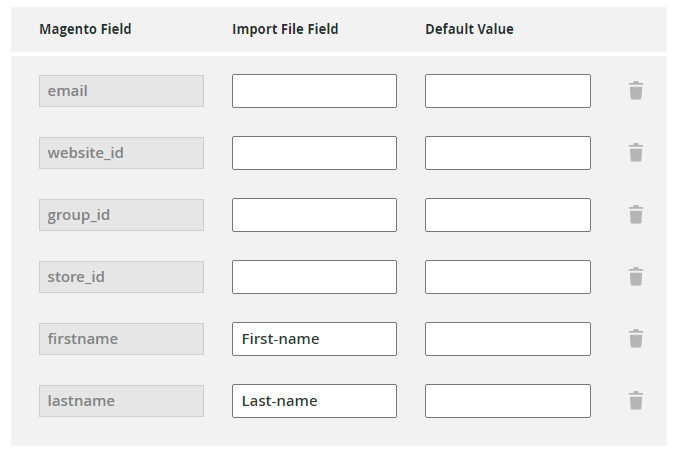This screenshot has width=679, height=457.
Task: Focus Import File Field for website_id
Action: 314,153
